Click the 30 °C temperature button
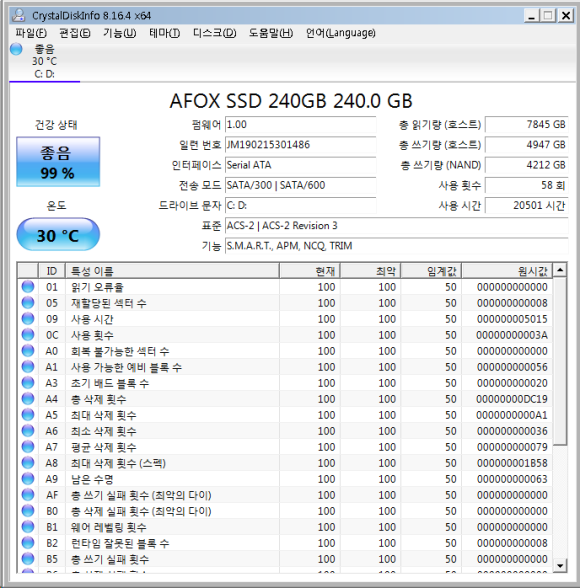This screenshot has height=588, width=580. 58,234
